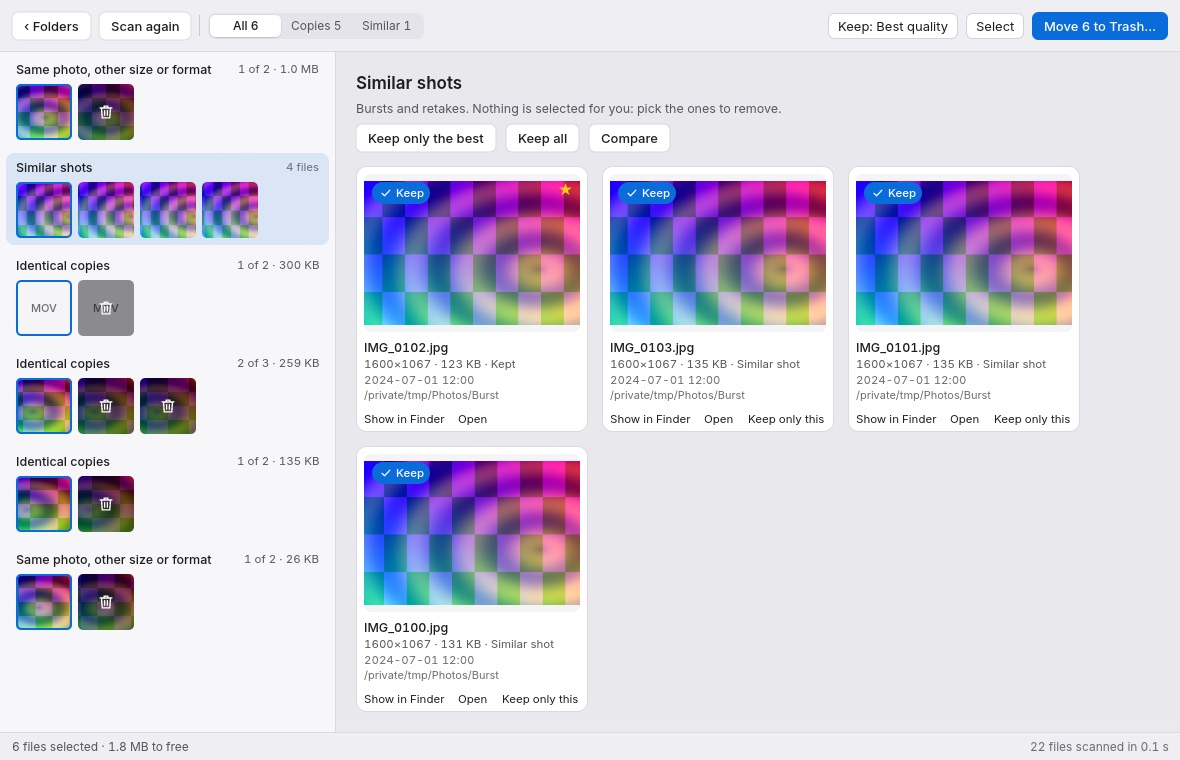Click the '22 files scanned in 0.1 s' status

point(1099,746)
